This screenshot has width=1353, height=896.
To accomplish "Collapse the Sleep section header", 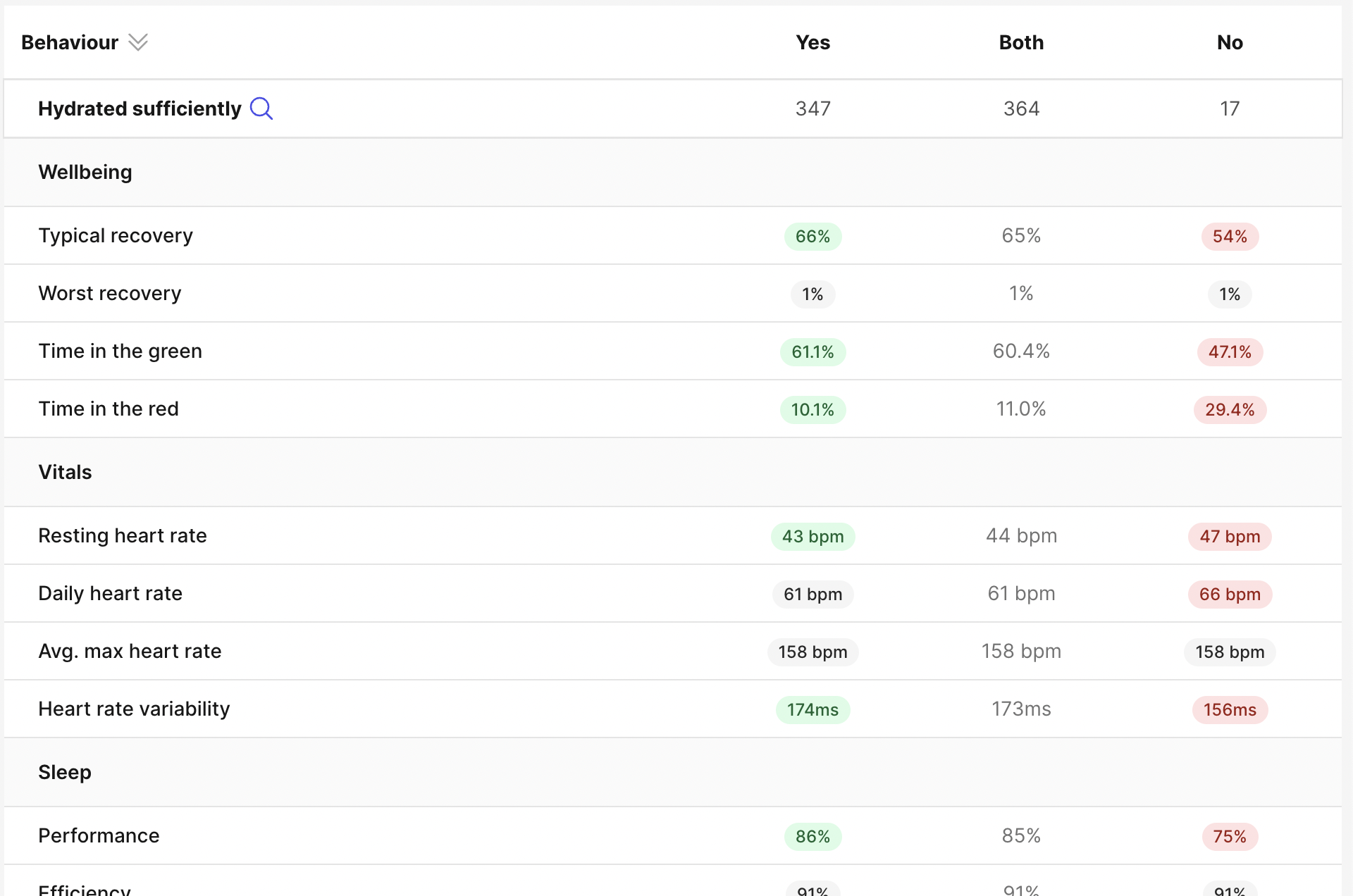I will click(673, 772).
